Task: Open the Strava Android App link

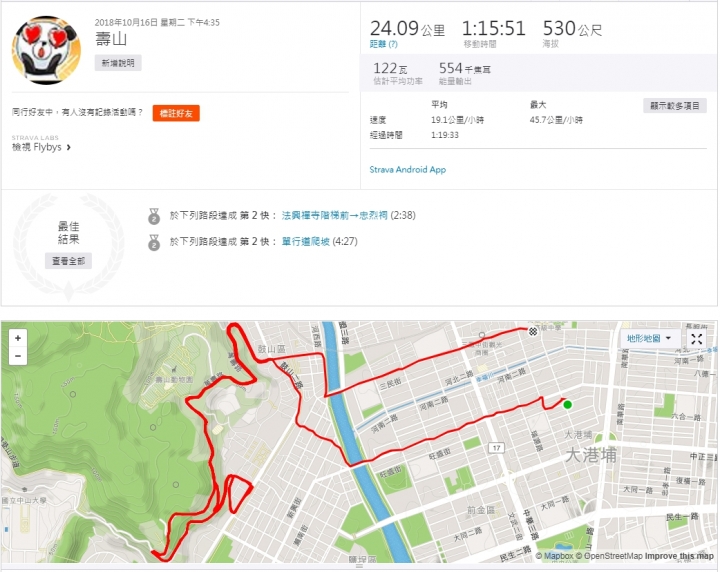Action: coord(408,169)
